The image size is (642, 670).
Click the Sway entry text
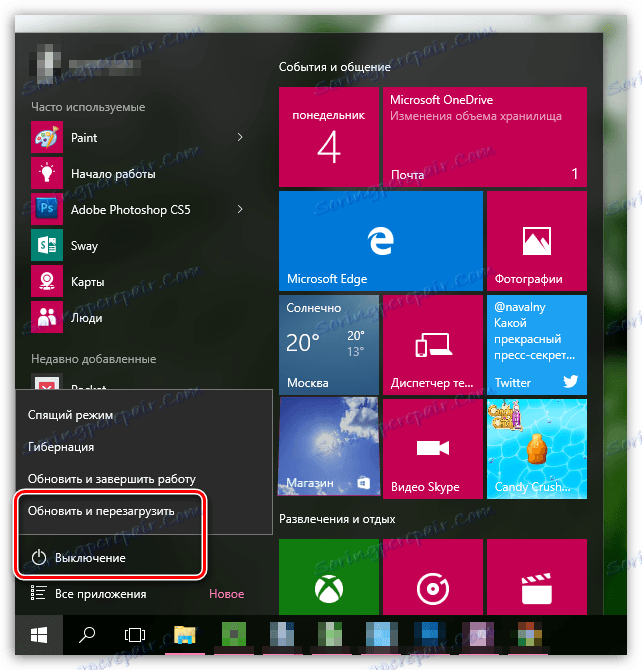pyautogui.click(x=84, y=246)
